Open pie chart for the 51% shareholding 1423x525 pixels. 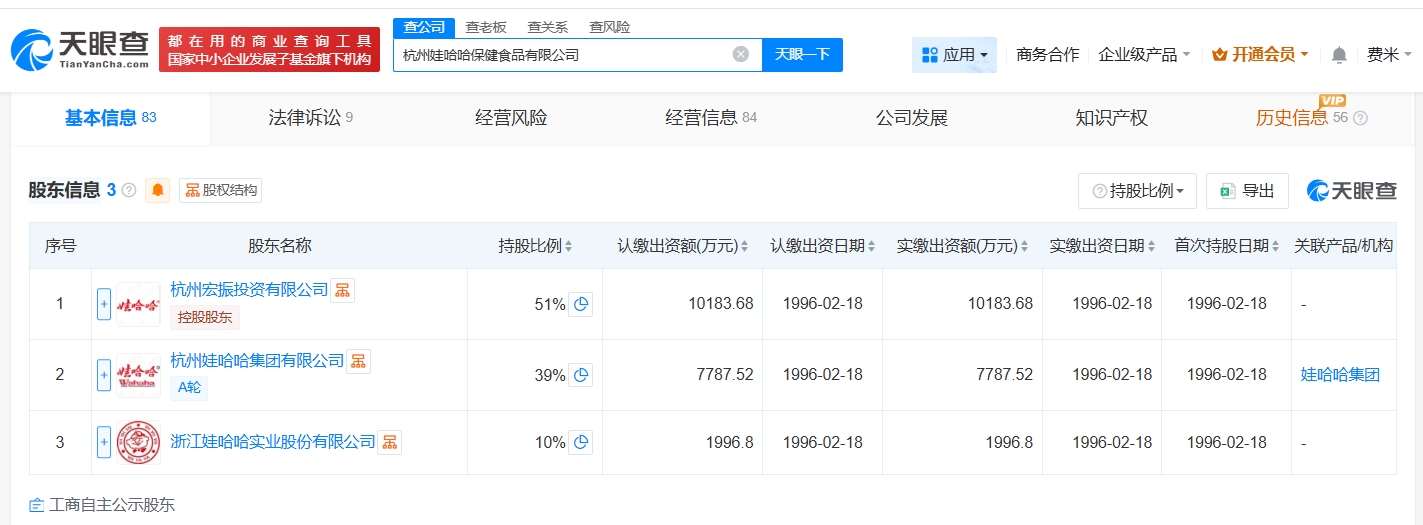(x=580, y=304)
